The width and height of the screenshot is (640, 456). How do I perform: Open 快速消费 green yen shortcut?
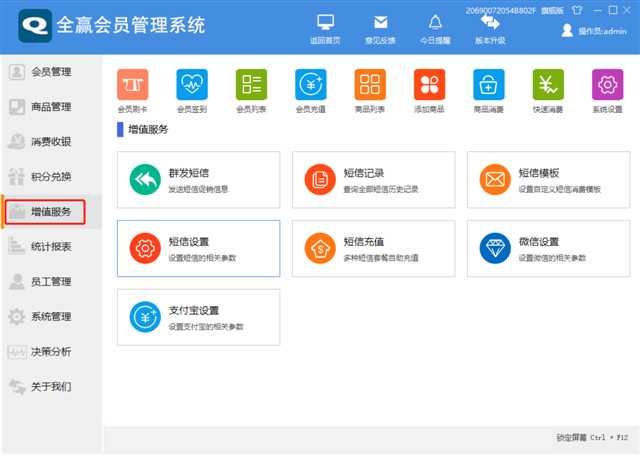click(548, 91)
